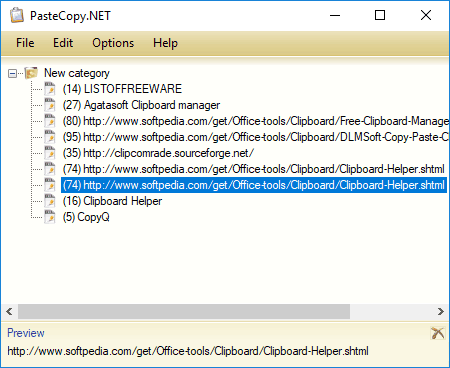Click the clip icon of the (80) Free-Clipboard-Manager URL
This screenshot has height=368, width=450.
[50, 121]
